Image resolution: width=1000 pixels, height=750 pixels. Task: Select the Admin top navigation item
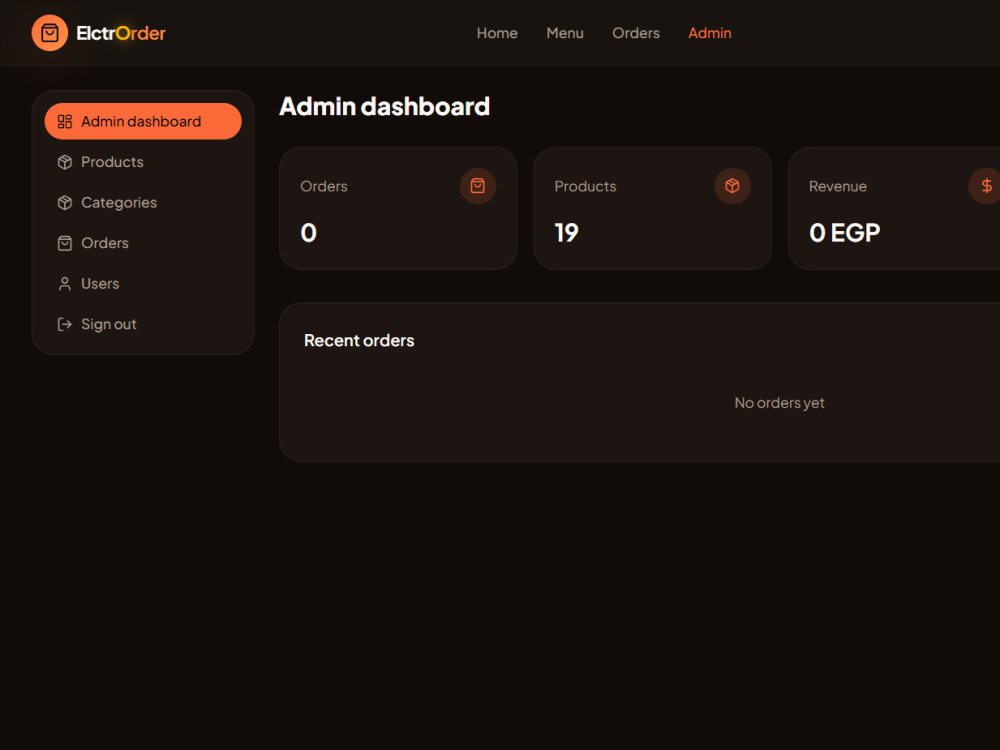coord(709,33)
